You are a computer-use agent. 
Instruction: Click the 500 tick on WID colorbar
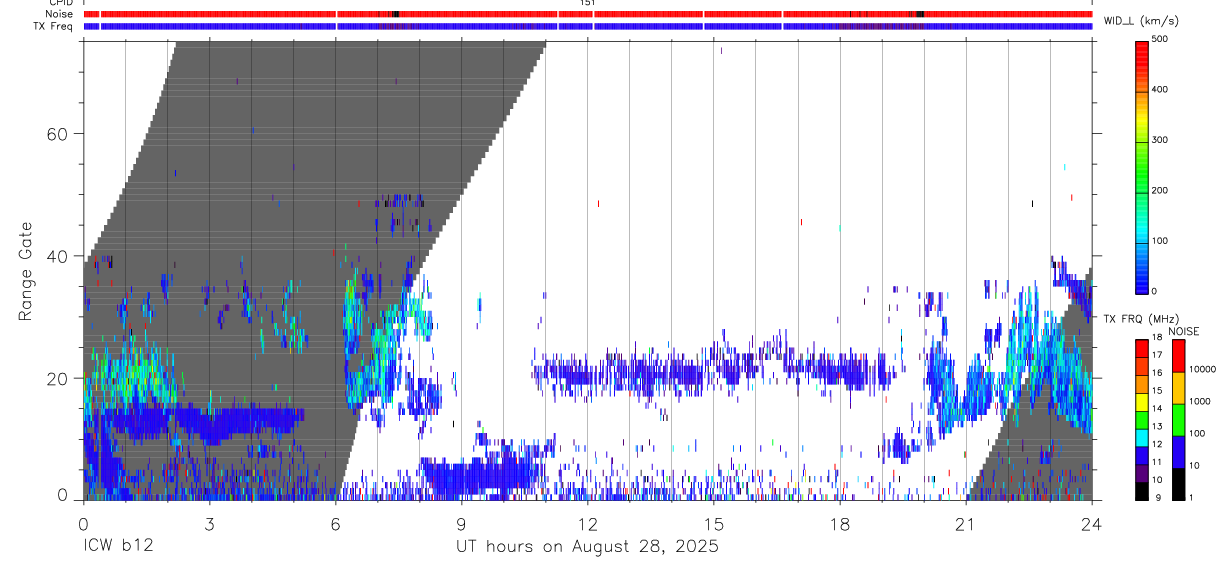pyautogui.click(x=1160, y=39)
